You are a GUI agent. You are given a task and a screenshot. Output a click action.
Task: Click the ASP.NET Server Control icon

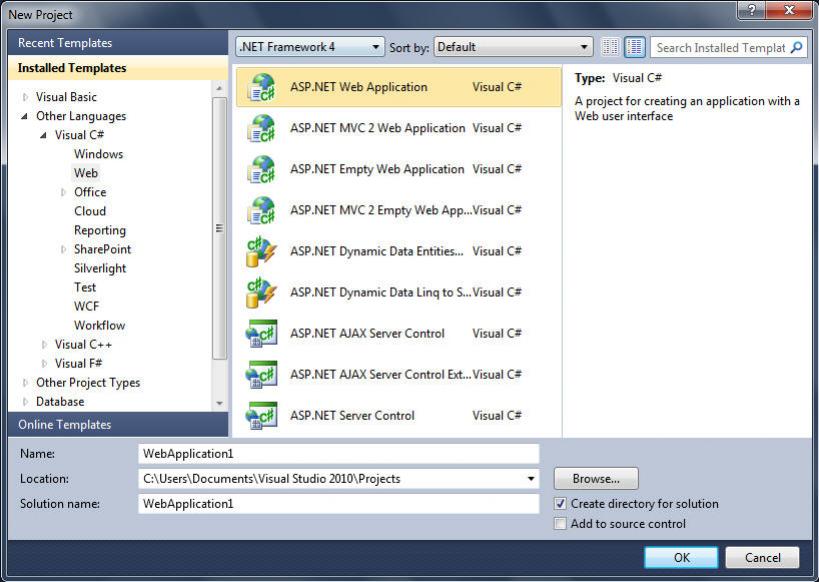tap(261, 415)
